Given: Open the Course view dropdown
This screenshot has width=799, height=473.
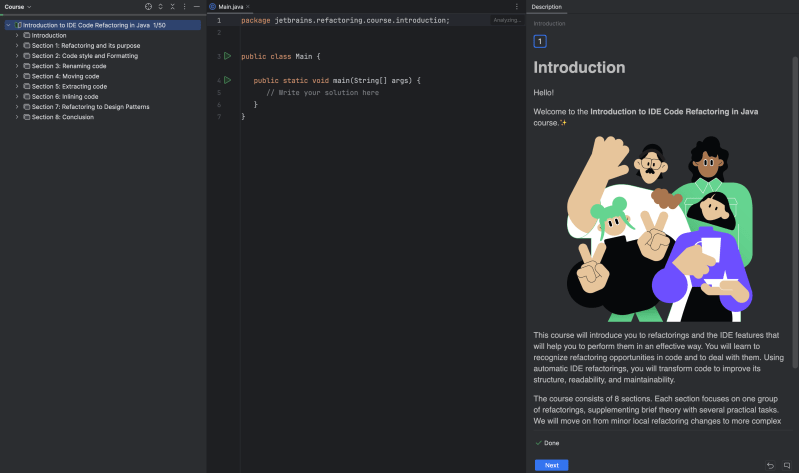Looking at the screenshot, I should tap(18, 7).
